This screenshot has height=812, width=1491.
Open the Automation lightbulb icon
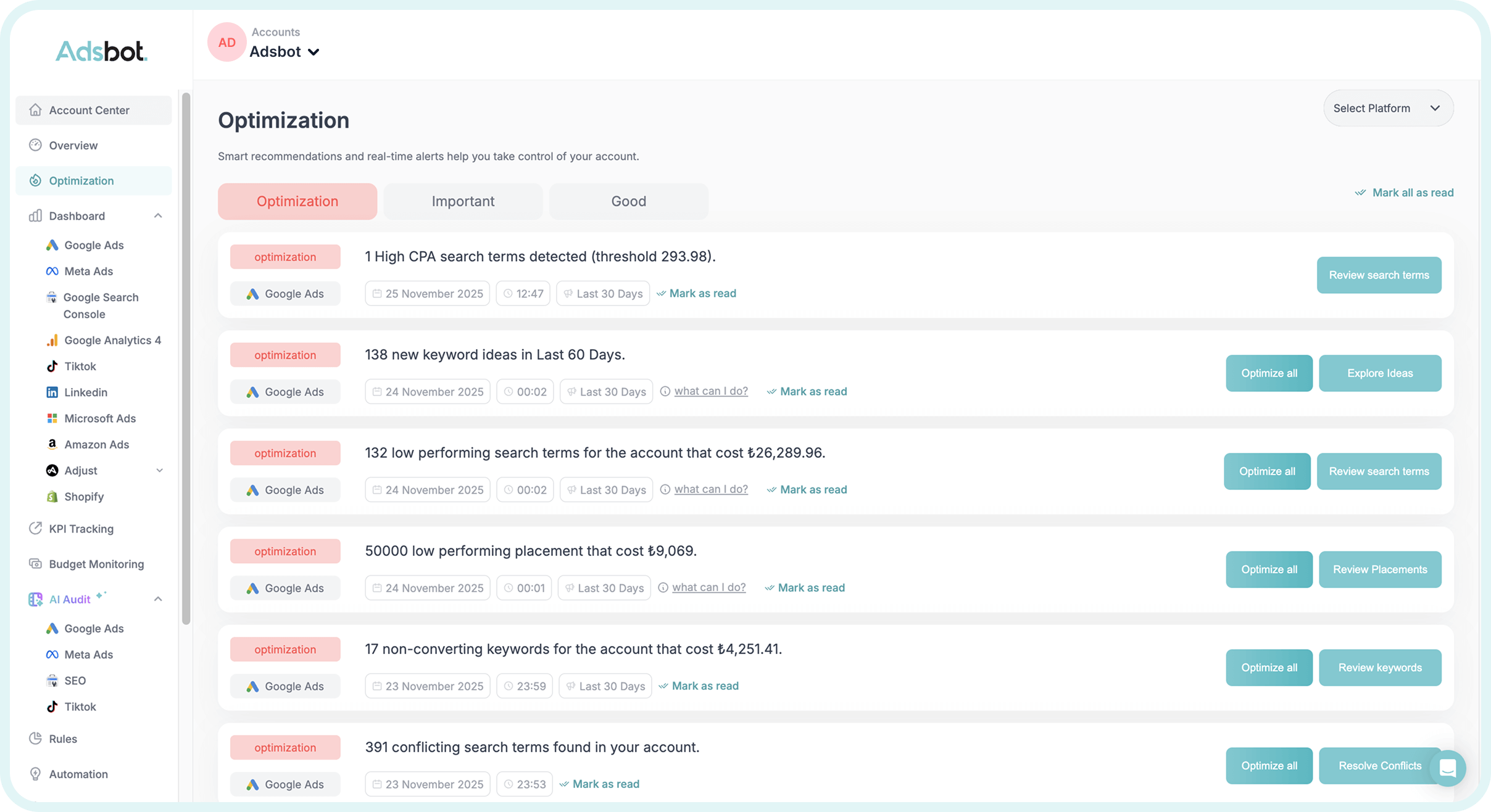click(35, 774)
